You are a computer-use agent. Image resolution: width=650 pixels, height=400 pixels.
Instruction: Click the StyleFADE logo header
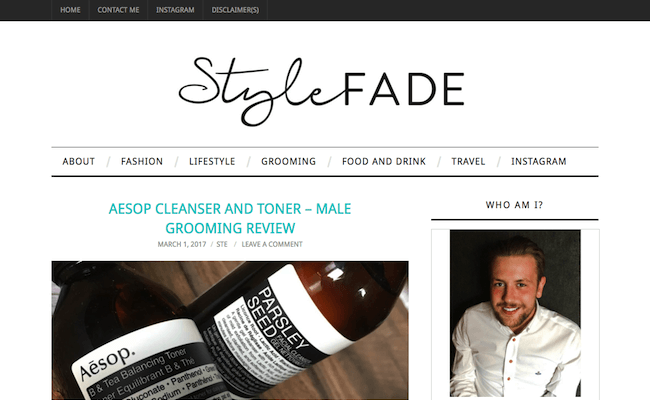click(322, 91)
